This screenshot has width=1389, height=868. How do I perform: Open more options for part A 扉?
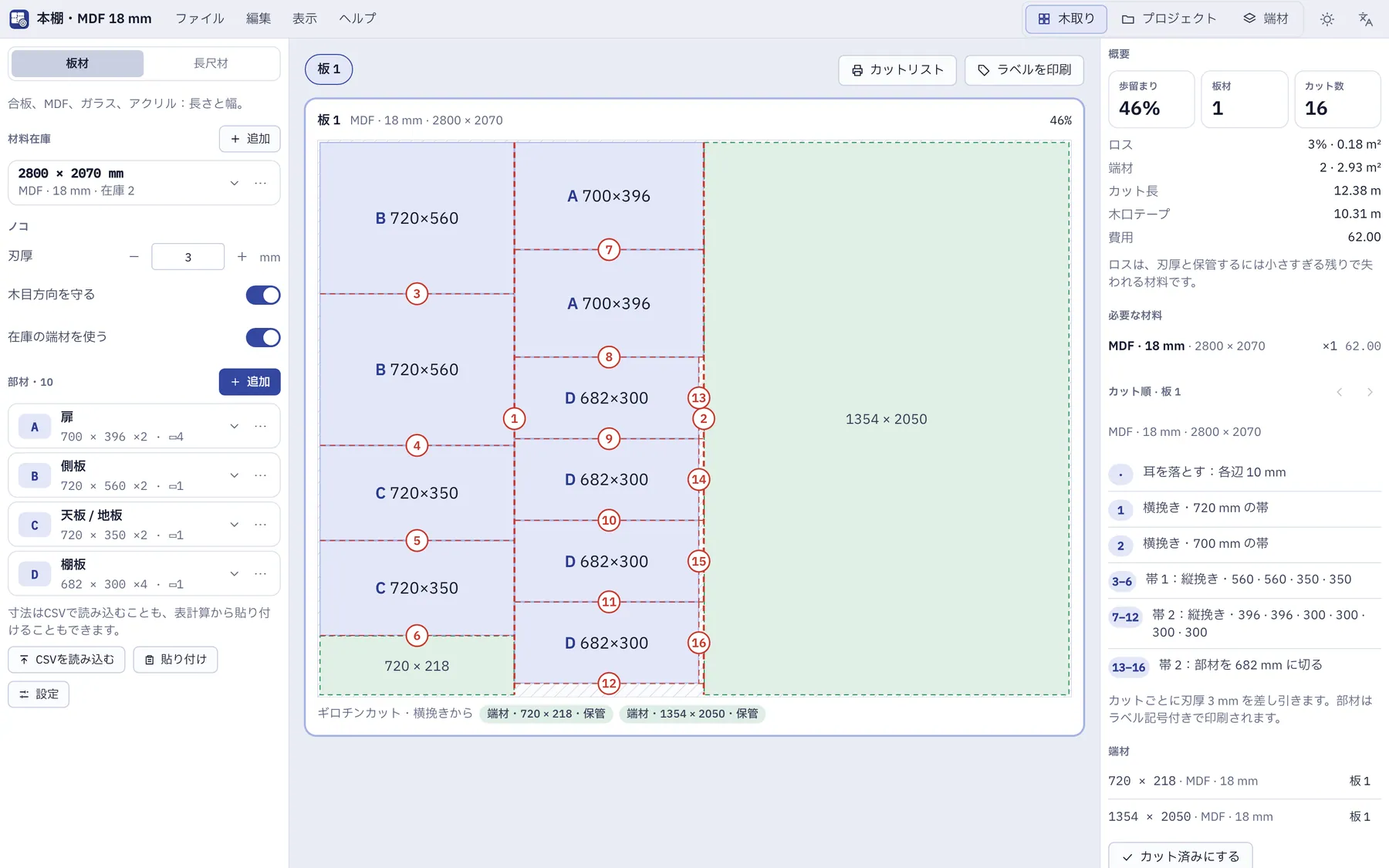[x=261, y=426]
